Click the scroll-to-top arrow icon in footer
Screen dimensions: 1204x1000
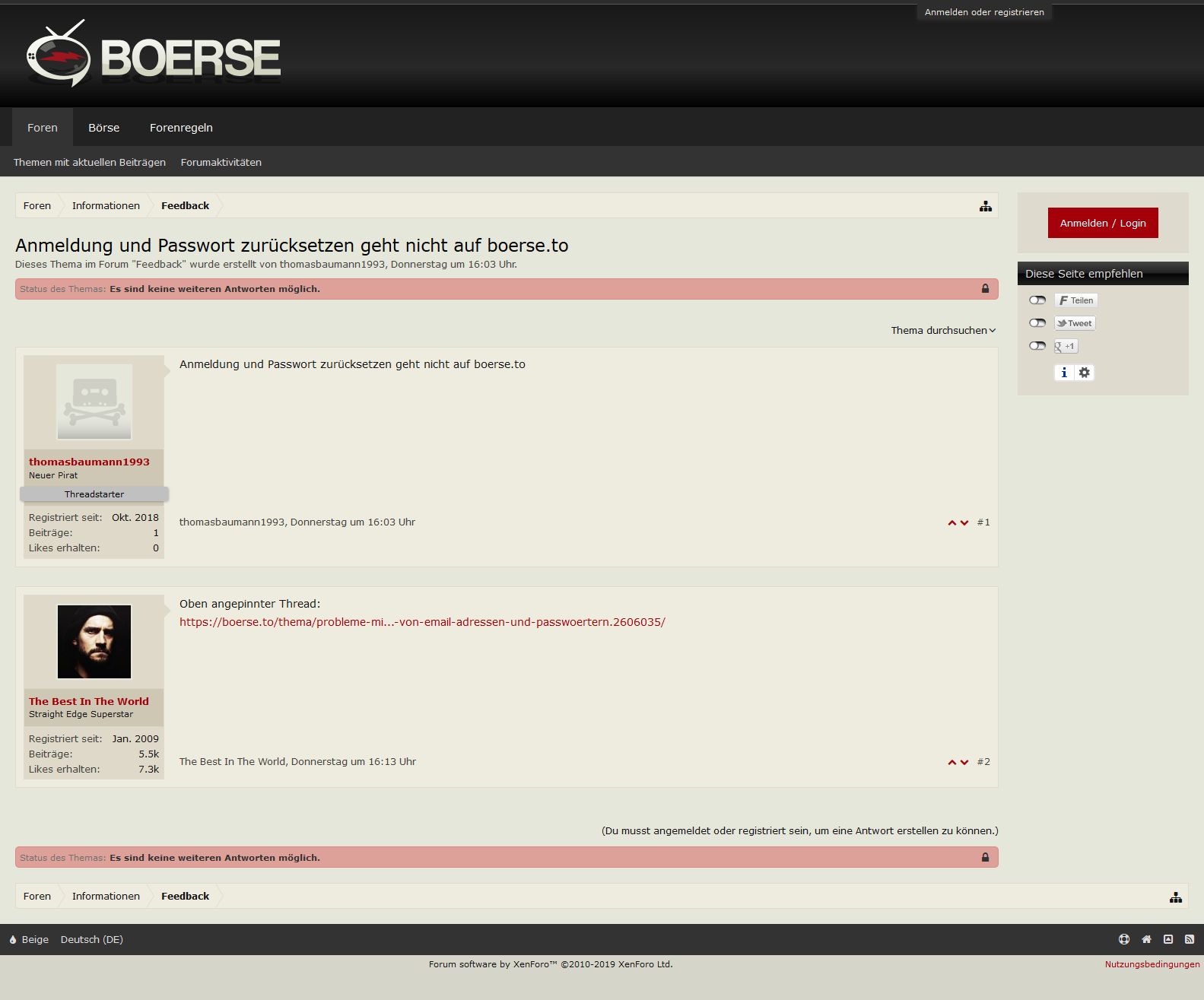[1168, 939]
